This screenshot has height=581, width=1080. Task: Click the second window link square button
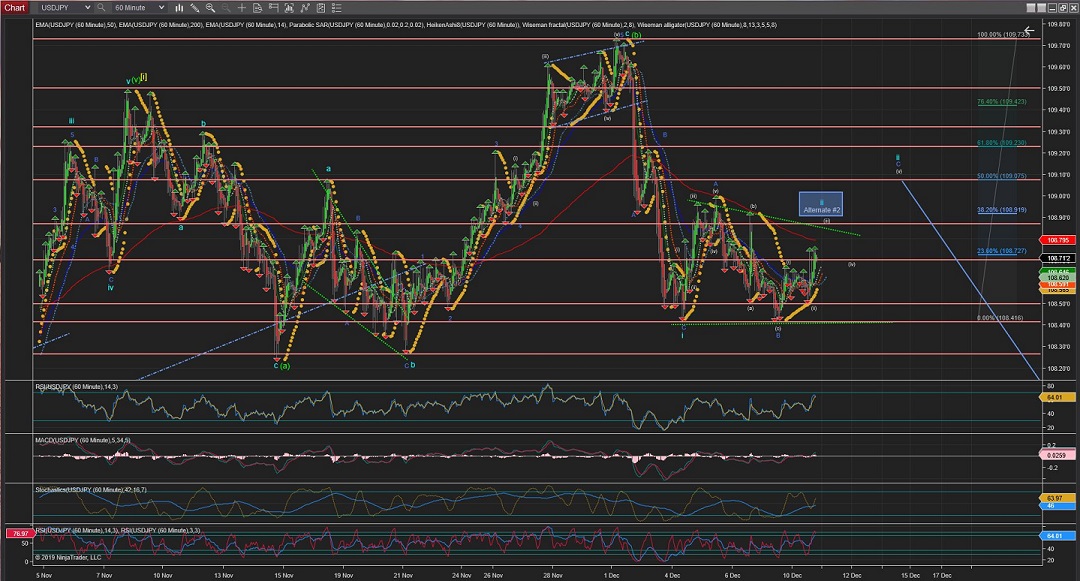click(x=1041, y=8)
